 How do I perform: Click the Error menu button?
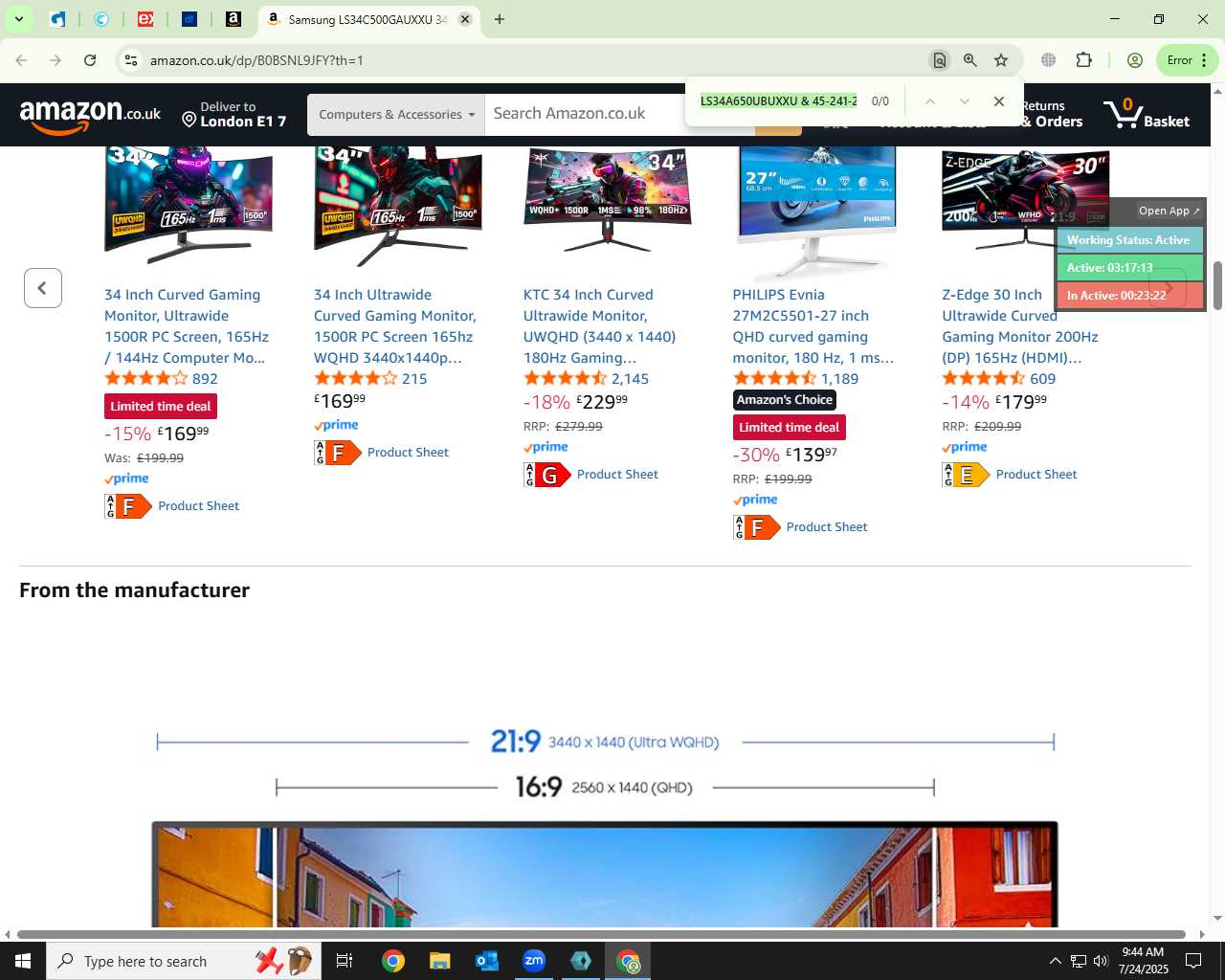click(1188, 60)
